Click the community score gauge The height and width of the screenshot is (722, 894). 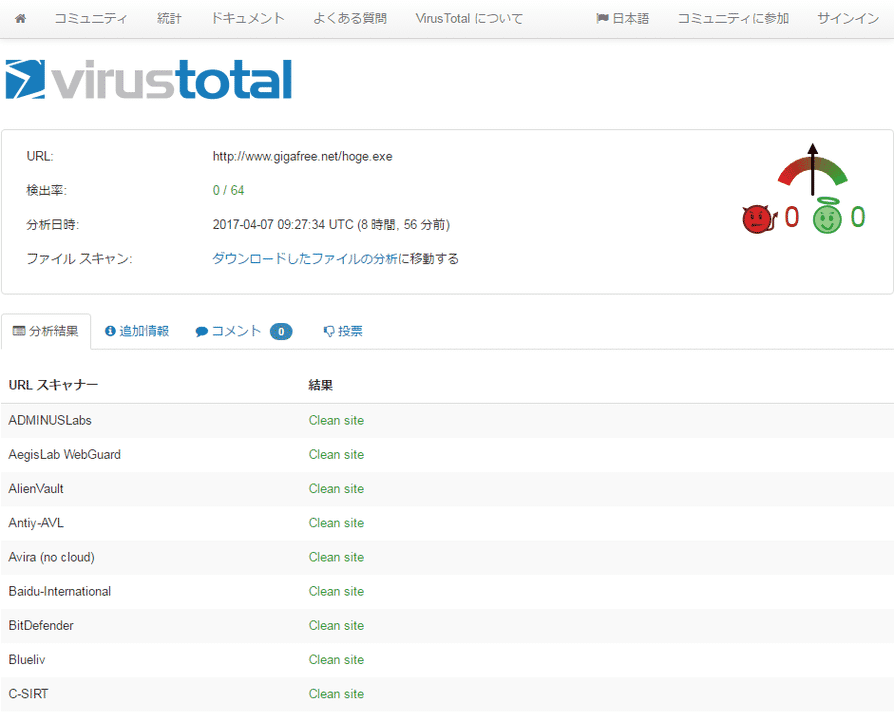(812, 170)
